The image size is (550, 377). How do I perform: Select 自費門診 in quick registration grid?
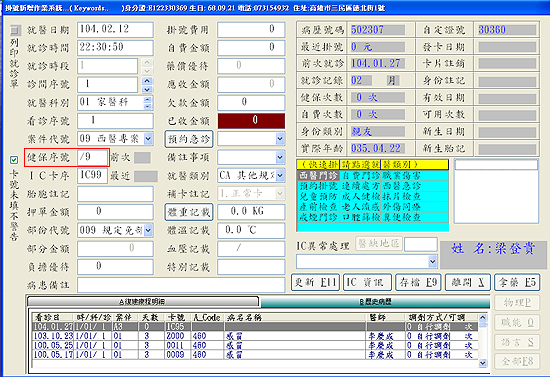360,175
